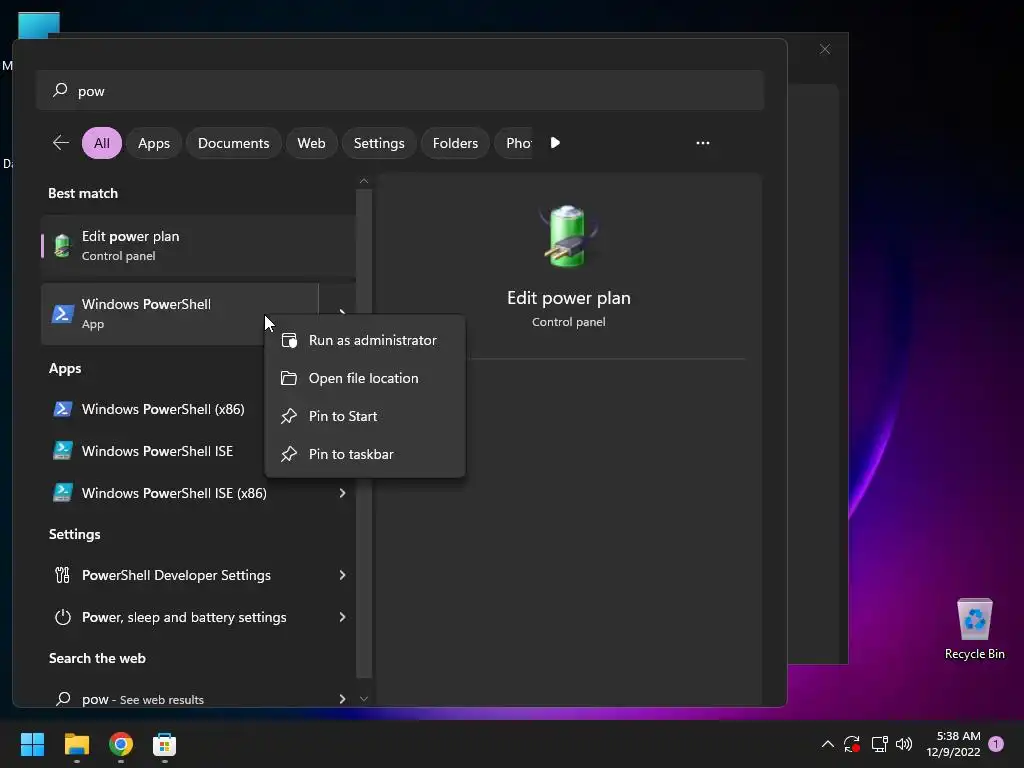Expand 'pow - See web results' chevron
Screen dimensions: 1024x768
click(342, 699)
